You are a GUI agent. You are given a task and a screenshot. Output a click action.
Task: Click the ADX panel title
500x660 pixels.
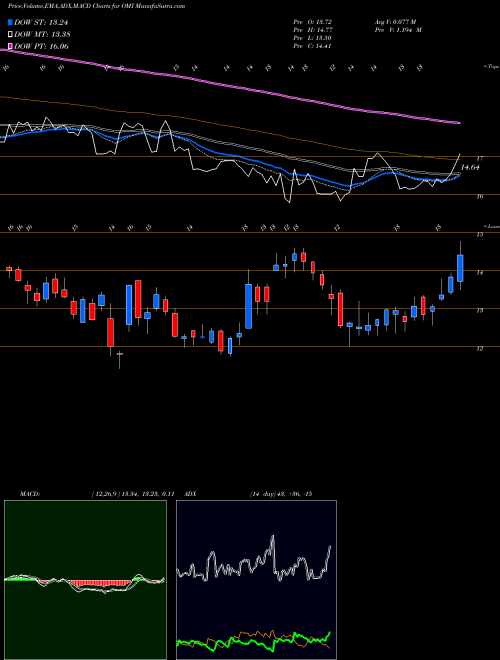coord(191,494)
